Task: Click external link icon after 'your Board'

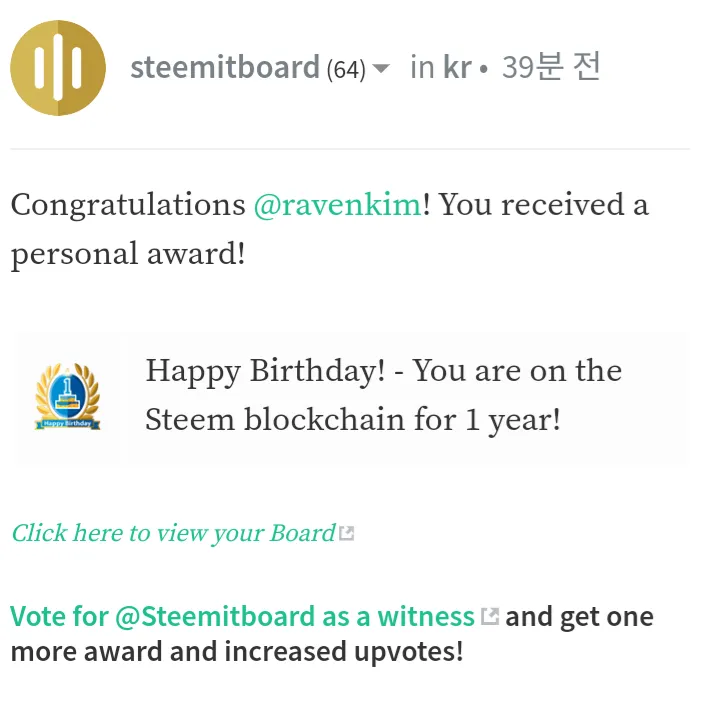Action: (x=347, y=533)
